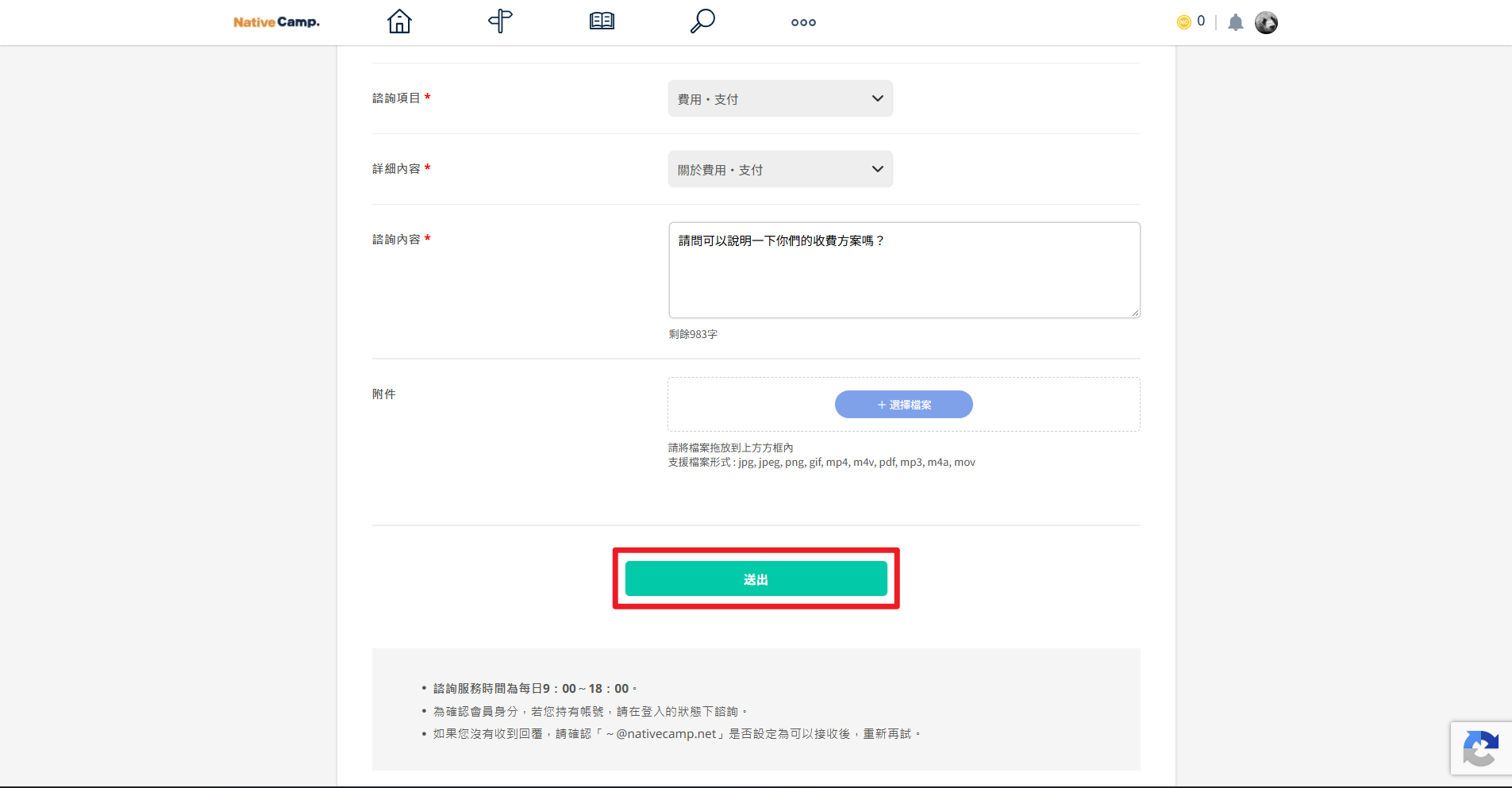Click the 選擇檔案 attachment button
This screenshot has height=788, width=1512.
[x=904, y=405]
